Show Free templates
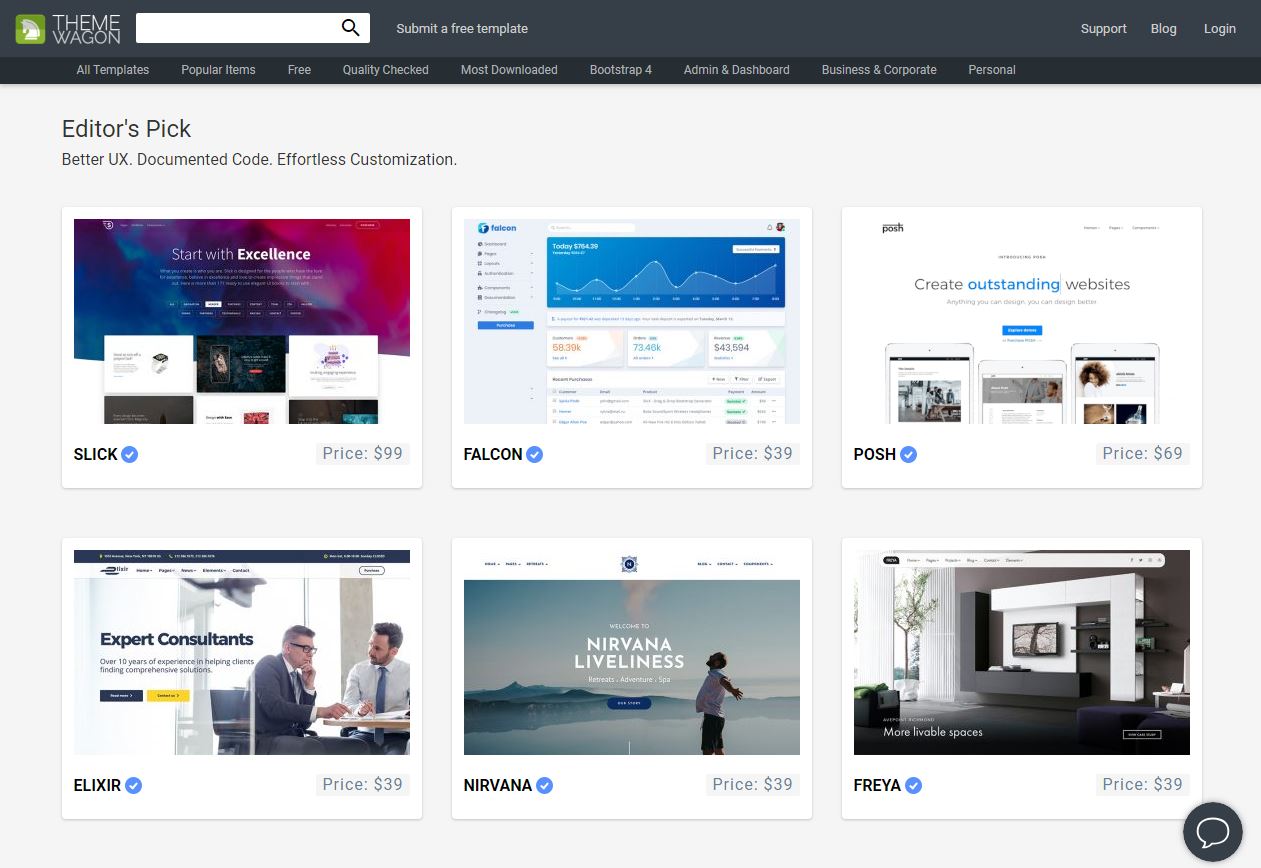 click(299, 70)
